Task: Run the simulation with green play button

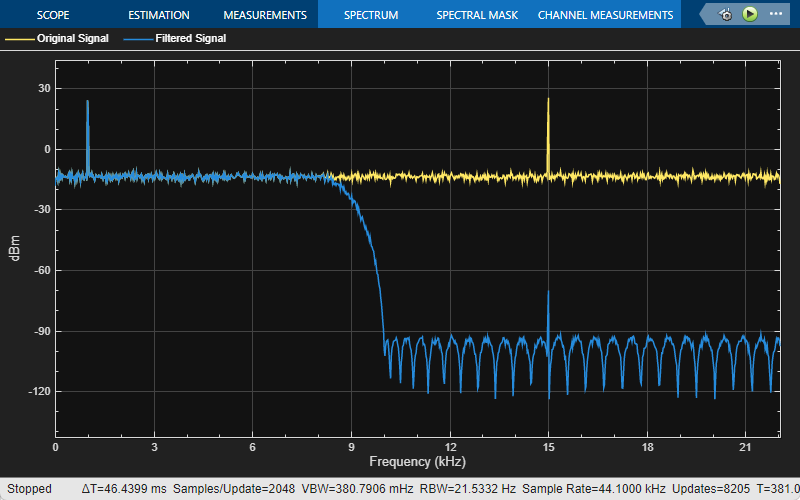Action: pyautogui.click(x=749, y=14)
